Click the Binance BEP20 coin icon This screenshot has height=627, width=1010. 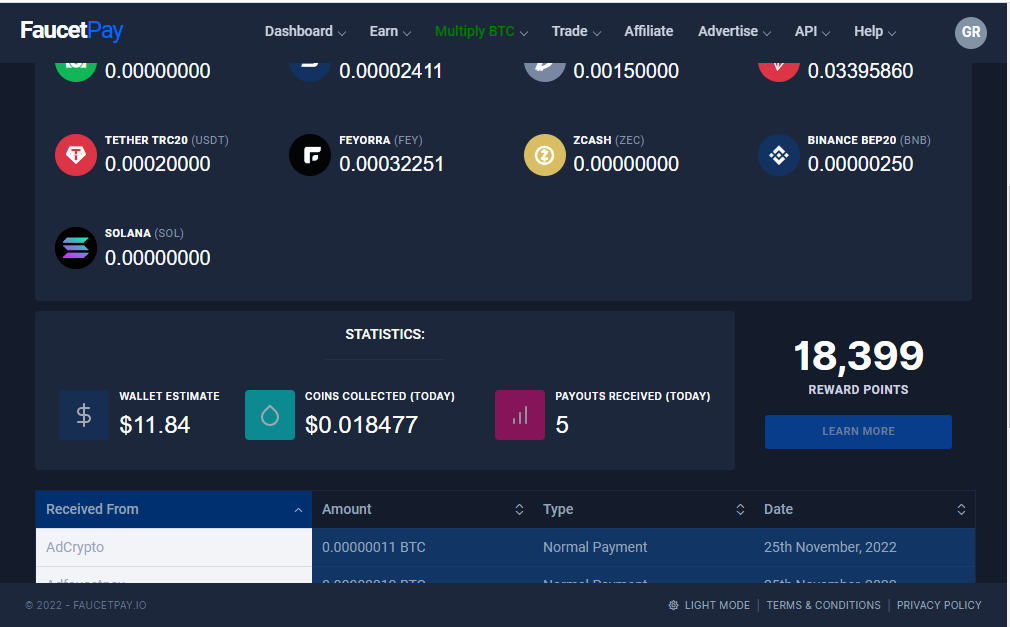(x=779, y=155)
